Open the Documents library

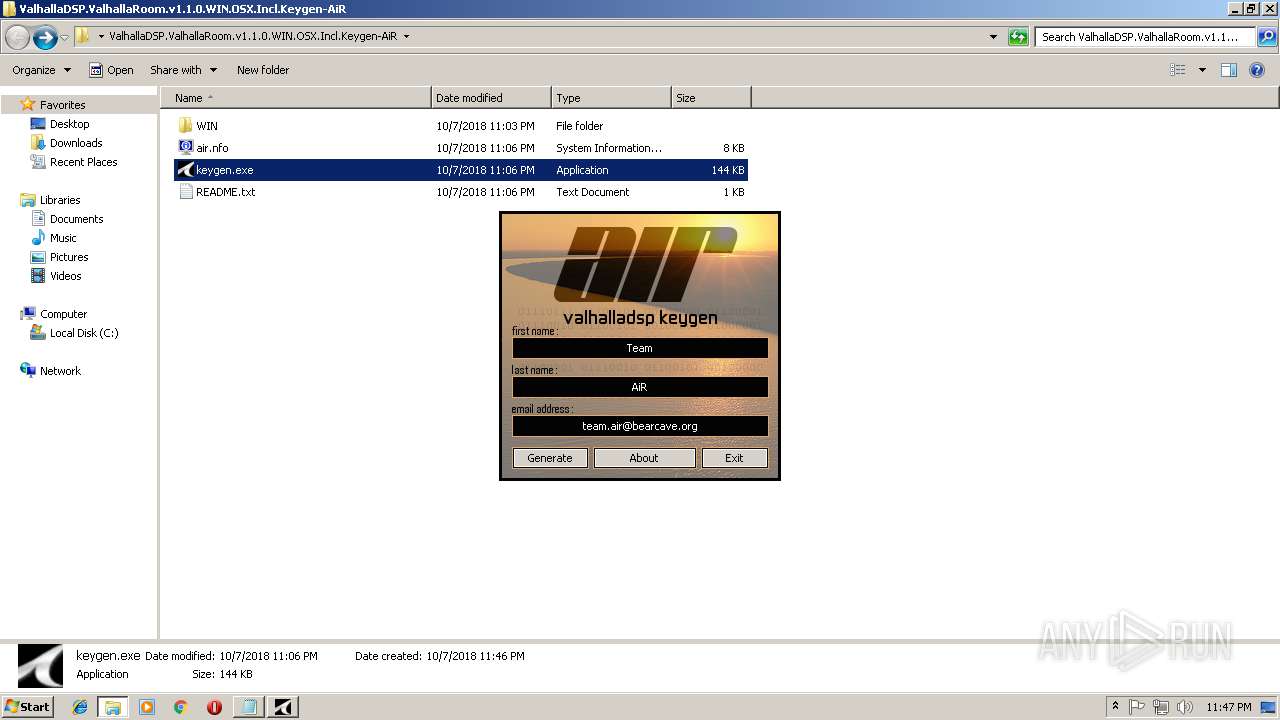(x=76, y=219)
